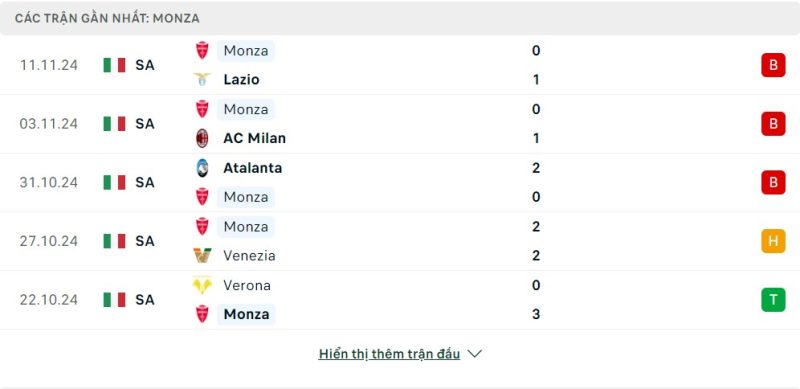Click red B badge for Lazio match
Viewport: 800px width, 389px height.
773,65
